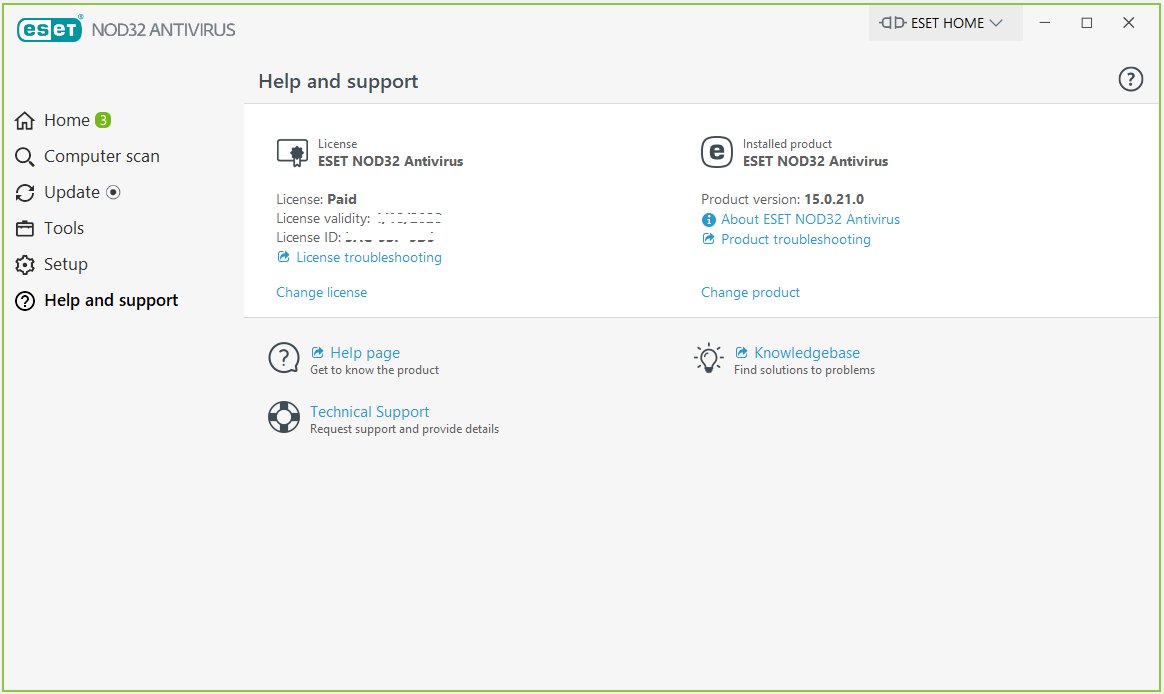This screenshot has width=1164, height=694.
Task: Click the Product version 15.0.21.0 text
Action: (x=782, y=200)
